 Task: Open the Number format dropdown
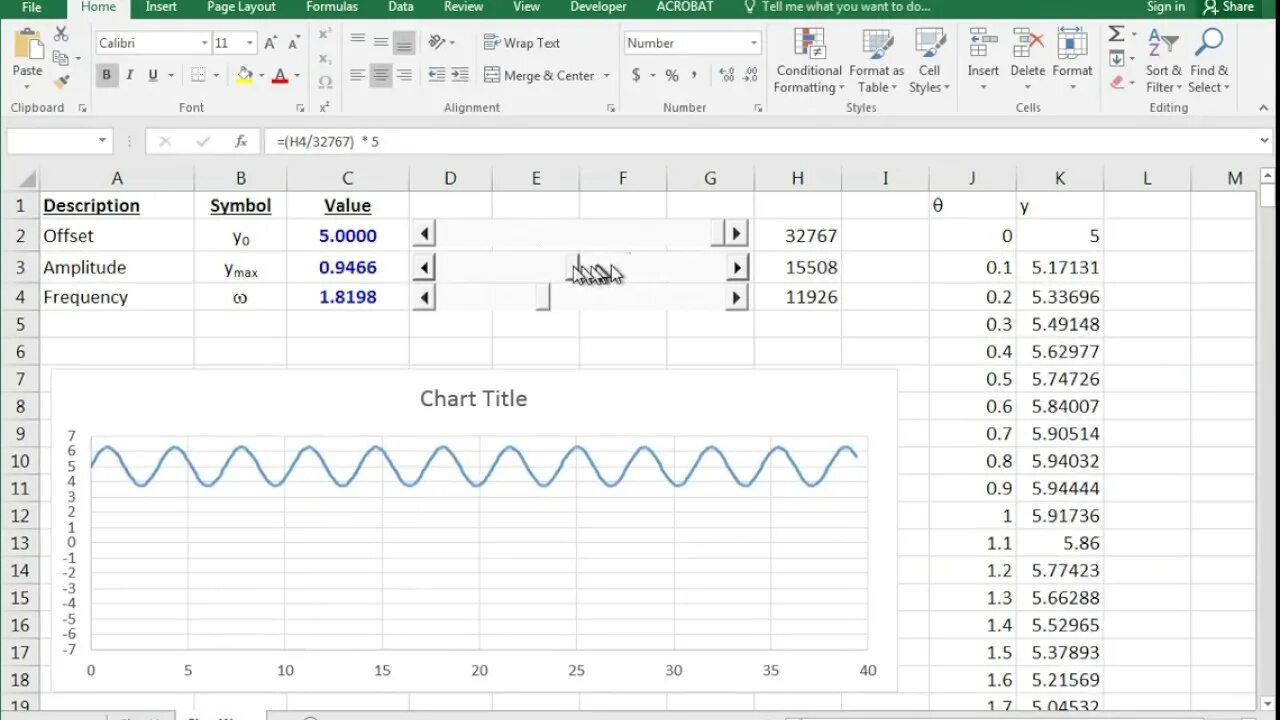pyautogui.click(x=754, y=43)
